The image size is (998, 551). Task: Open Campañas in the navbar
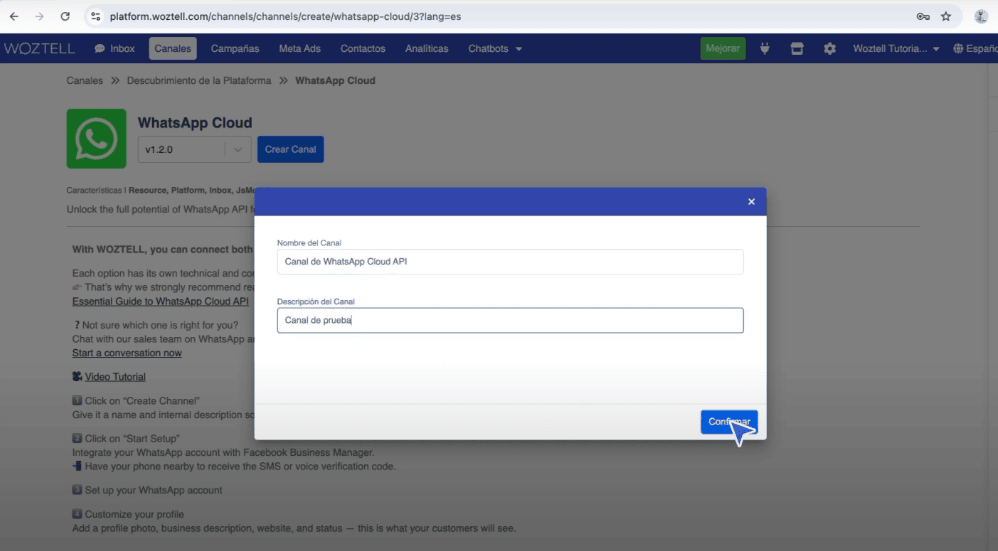[235, 48]
